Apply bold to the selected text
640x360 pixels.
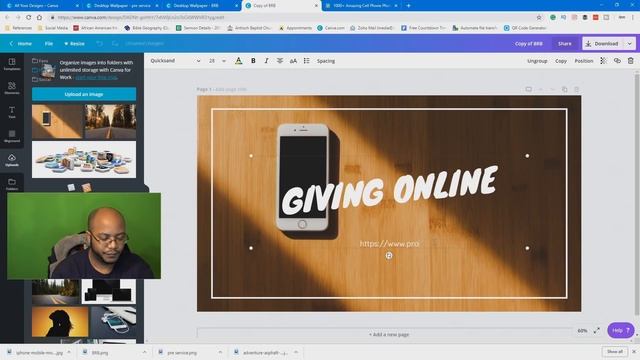click(253, 61)
